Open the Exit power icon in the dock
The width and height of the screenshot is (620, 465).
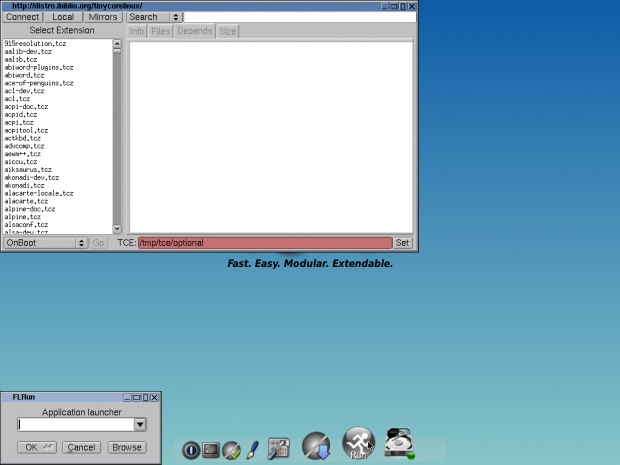coord(191,450)
